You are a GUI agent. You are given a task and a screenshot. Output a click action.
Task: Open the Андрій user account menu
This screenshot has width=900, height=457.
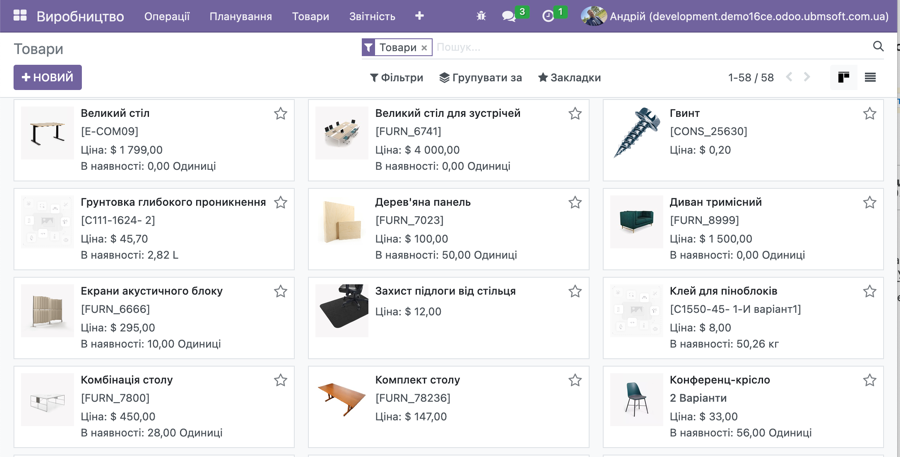[735, 16]
